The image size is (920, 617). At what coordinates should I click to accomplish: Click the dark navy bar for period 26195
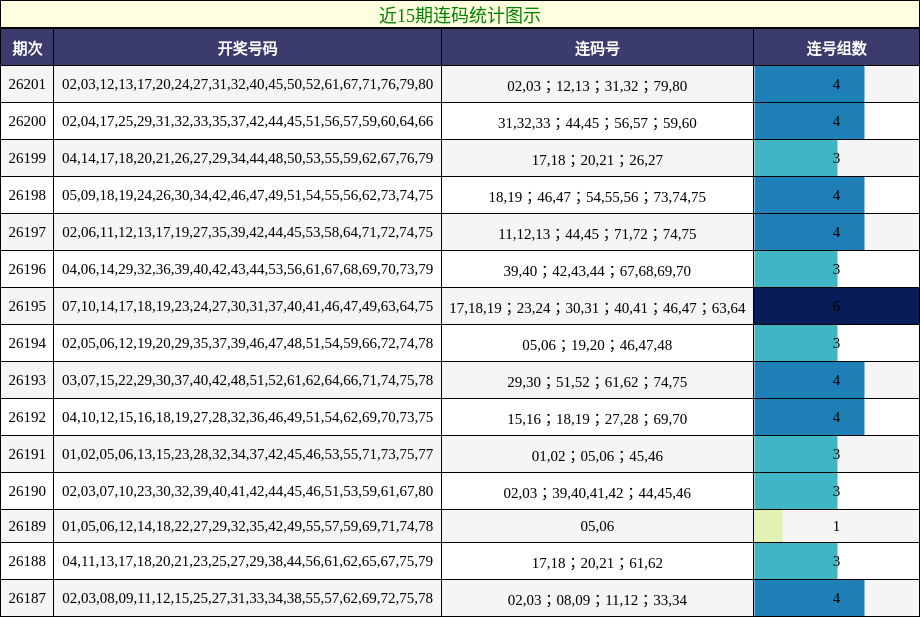coord(837,306)
